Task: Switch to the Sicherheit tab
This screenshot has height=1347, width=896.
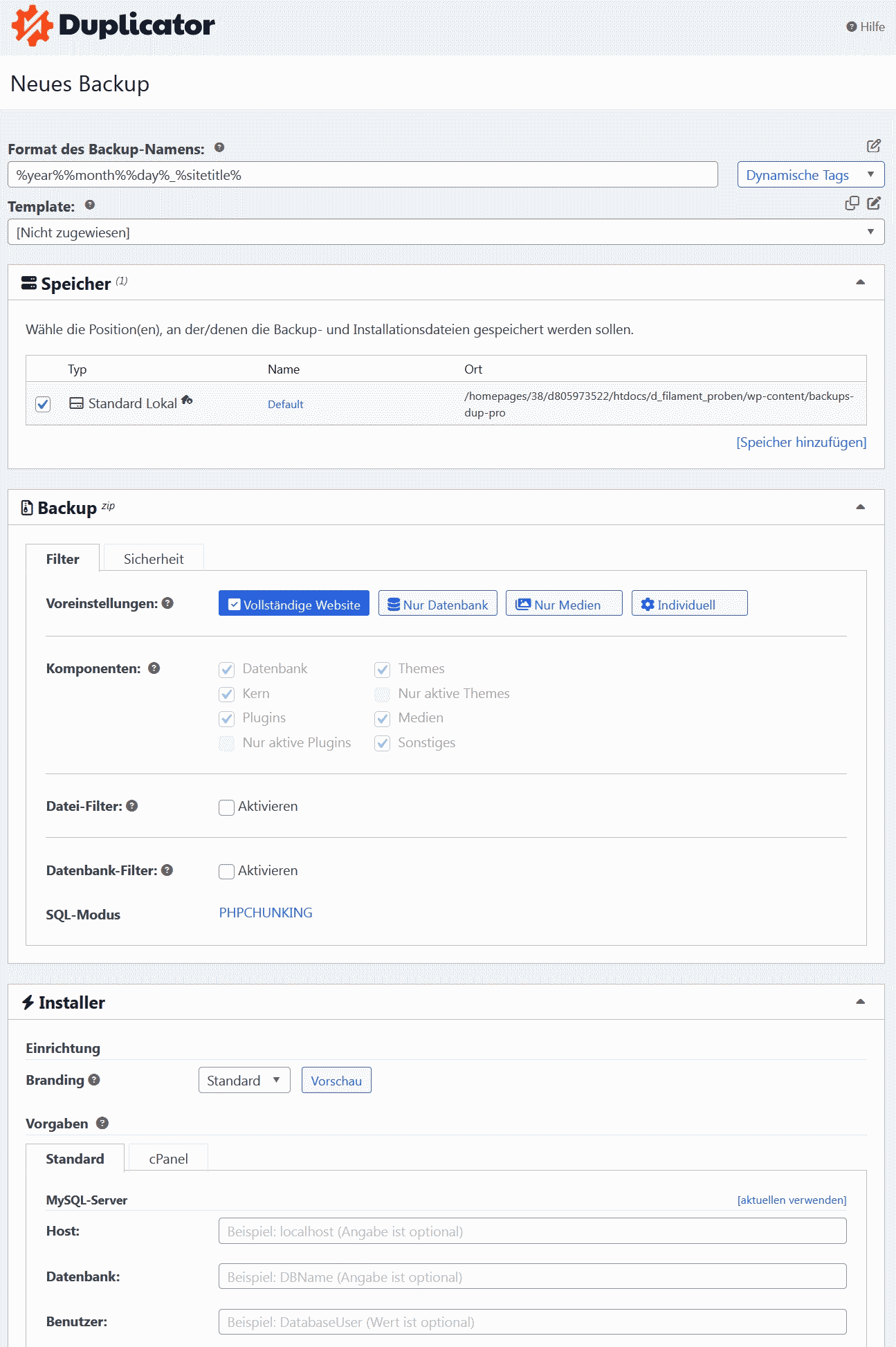Action: 154,559
